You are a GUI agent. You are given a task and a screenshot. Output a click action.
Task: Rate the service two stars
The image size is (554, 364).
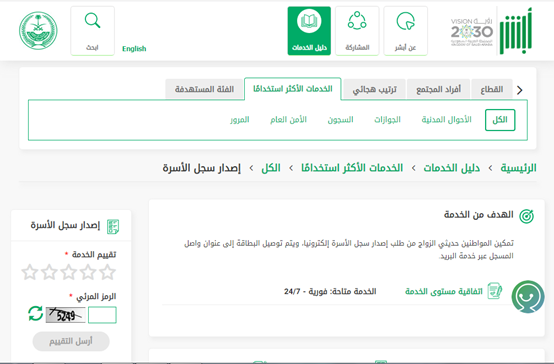pos(88,272)
